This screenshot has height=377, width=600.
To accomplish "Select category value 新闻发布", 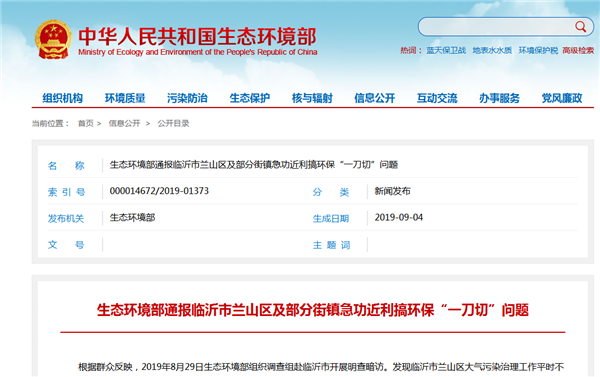I will click(392, 191).
